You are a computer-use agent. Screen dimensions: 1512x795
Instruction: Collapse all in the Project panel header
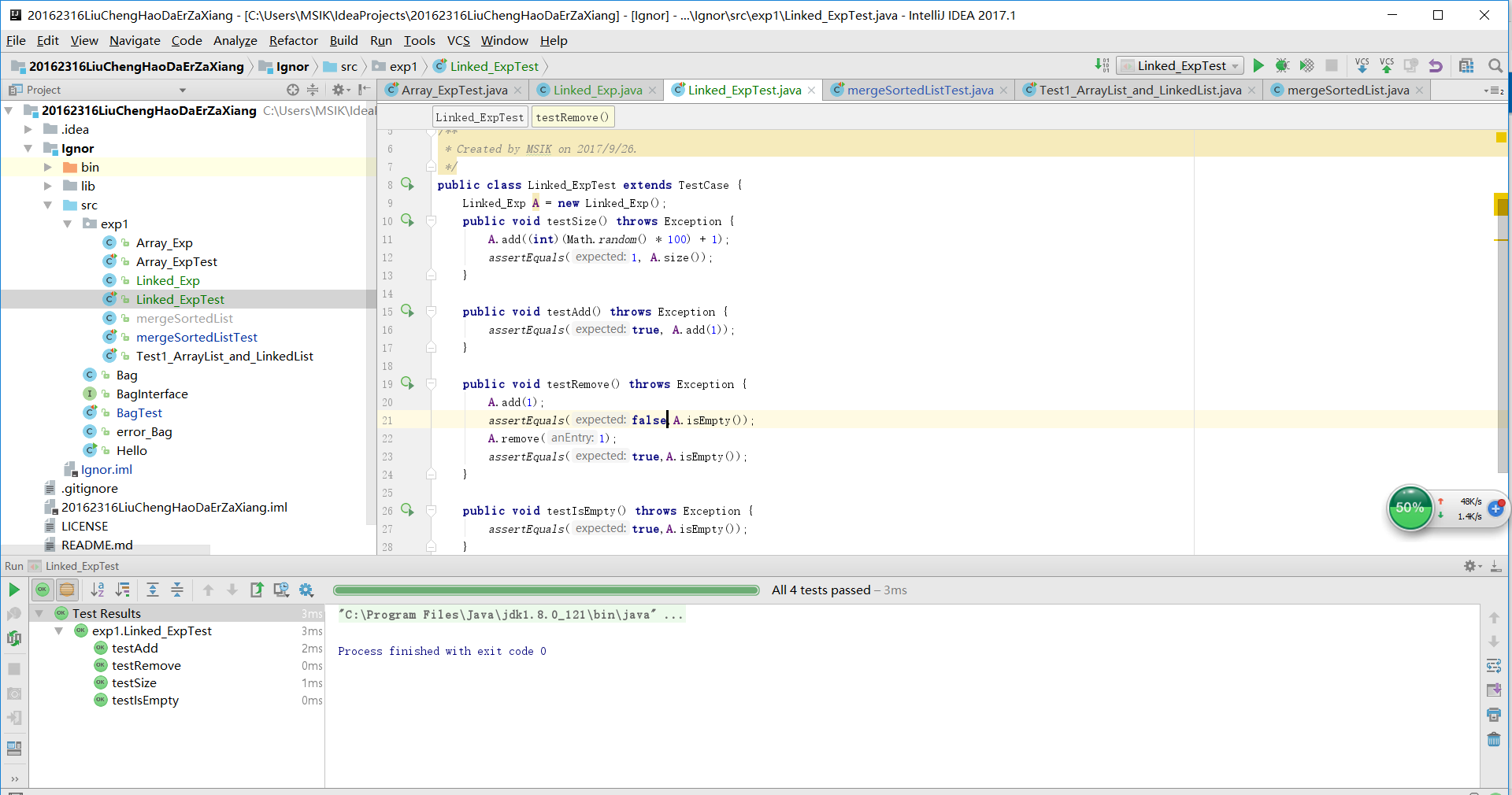click(x=313, y=90)
